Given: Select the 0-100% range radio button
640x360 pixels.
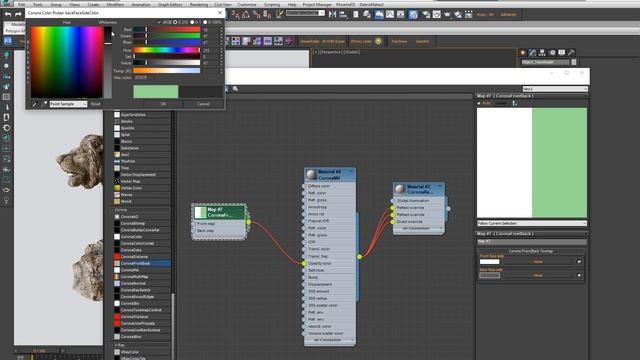Looking at the screenshot, I should (205, 22).
